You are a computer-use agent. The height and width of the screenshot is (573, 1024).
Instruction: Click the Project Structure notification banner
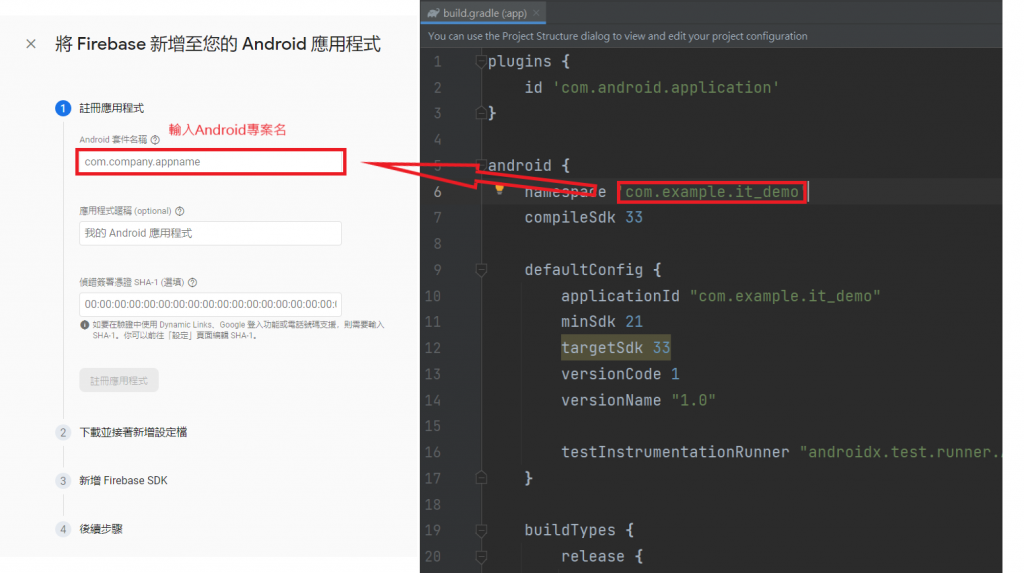coord(711,37)
